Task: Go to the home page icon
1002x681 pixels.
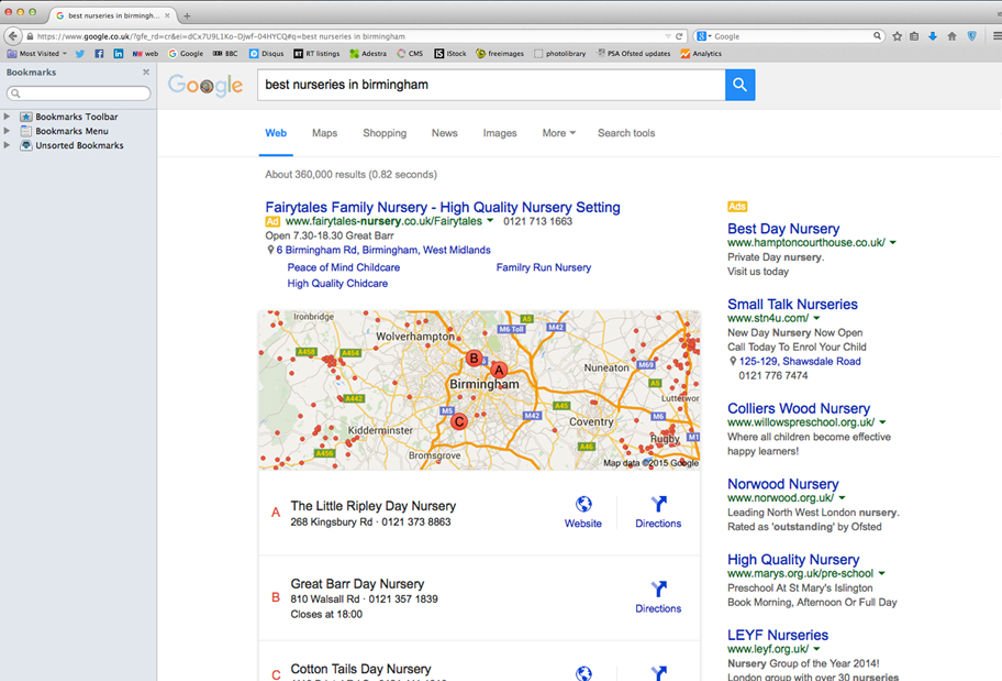Action: point(952,36)
